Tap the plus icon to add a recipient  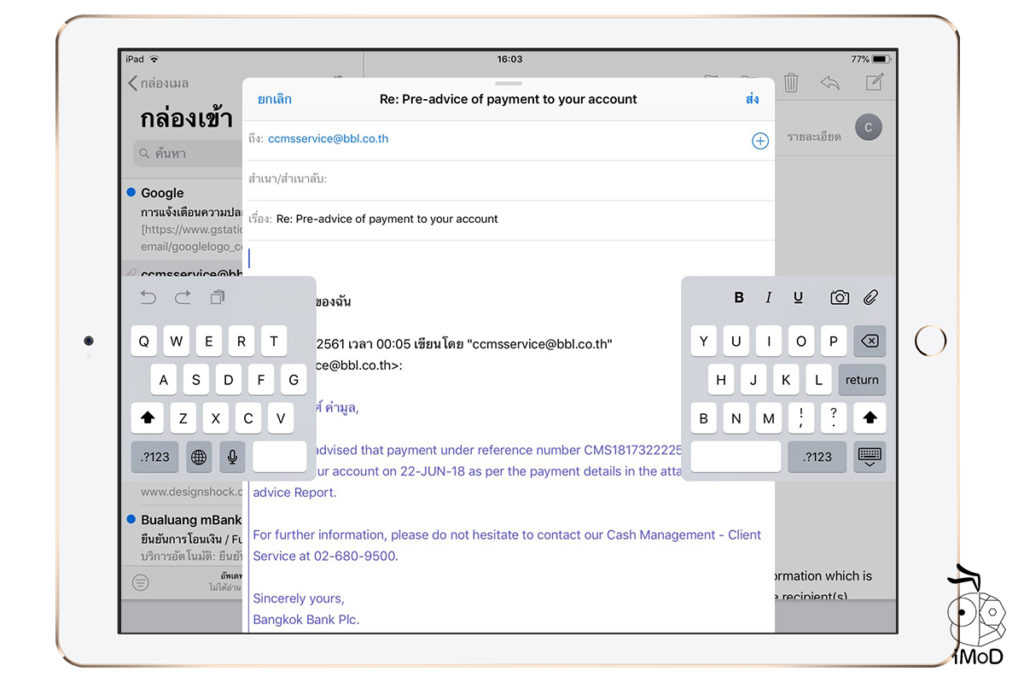(760, 140)
